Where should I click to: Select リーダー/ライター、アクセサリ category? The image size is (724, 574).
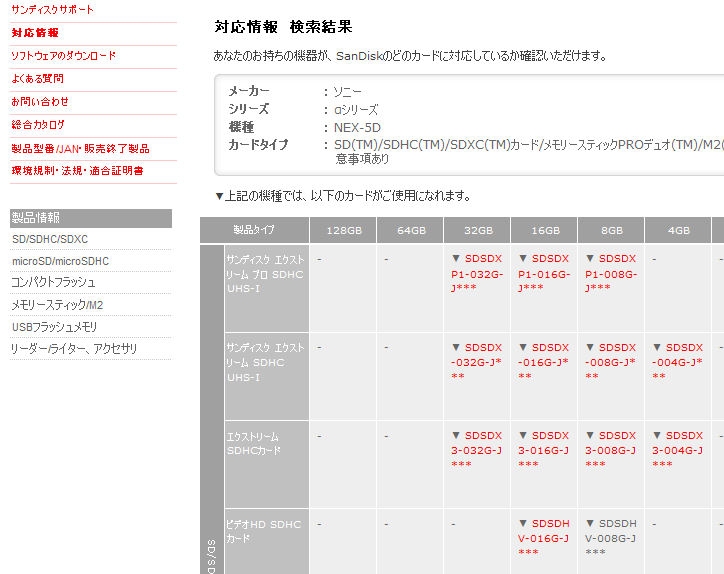point(74,349)
